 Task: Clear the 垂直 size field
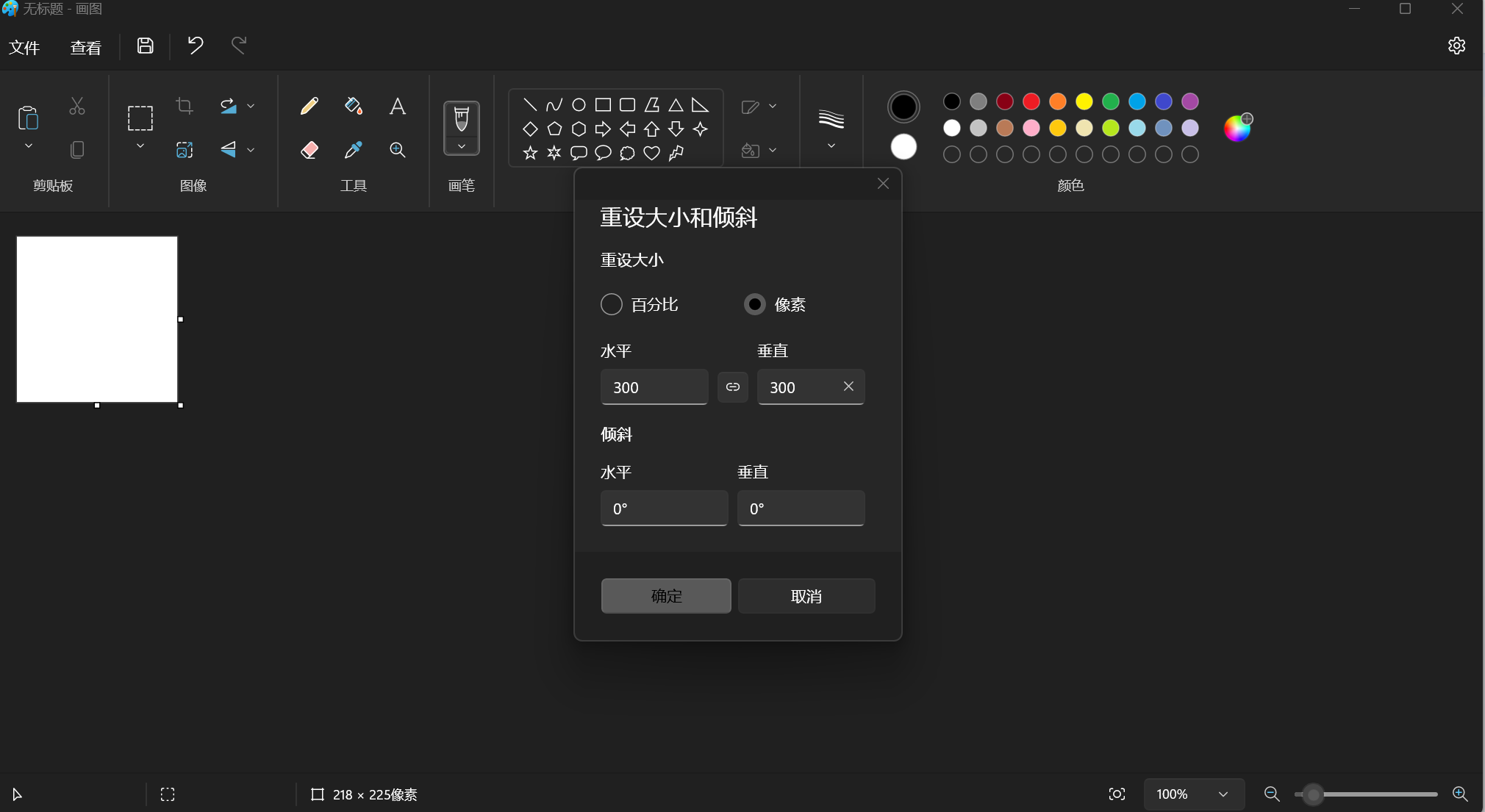[848, 387]
